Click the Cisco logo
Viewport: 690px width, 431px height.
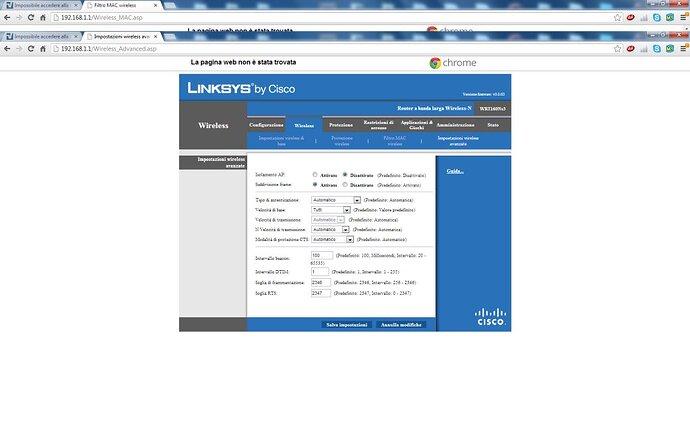[490, 318]
